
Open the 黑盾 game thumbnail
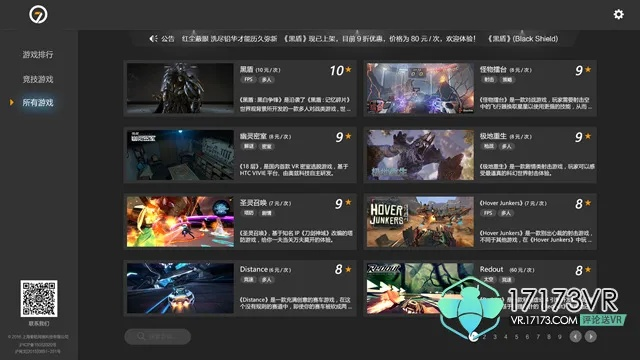(x=180, y=88)
